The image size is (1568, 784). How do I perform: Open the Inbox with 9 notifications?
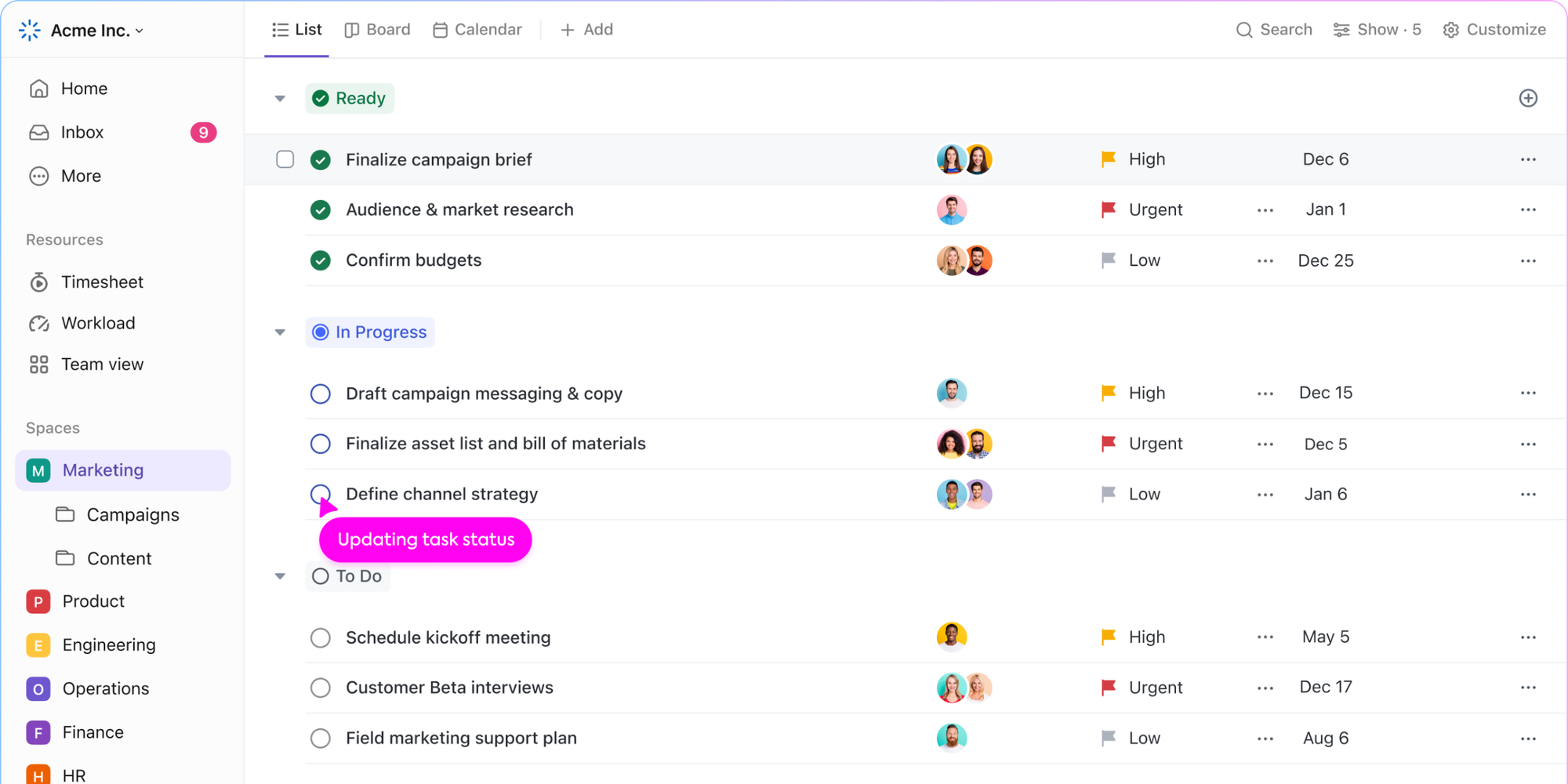click(82, 132)
